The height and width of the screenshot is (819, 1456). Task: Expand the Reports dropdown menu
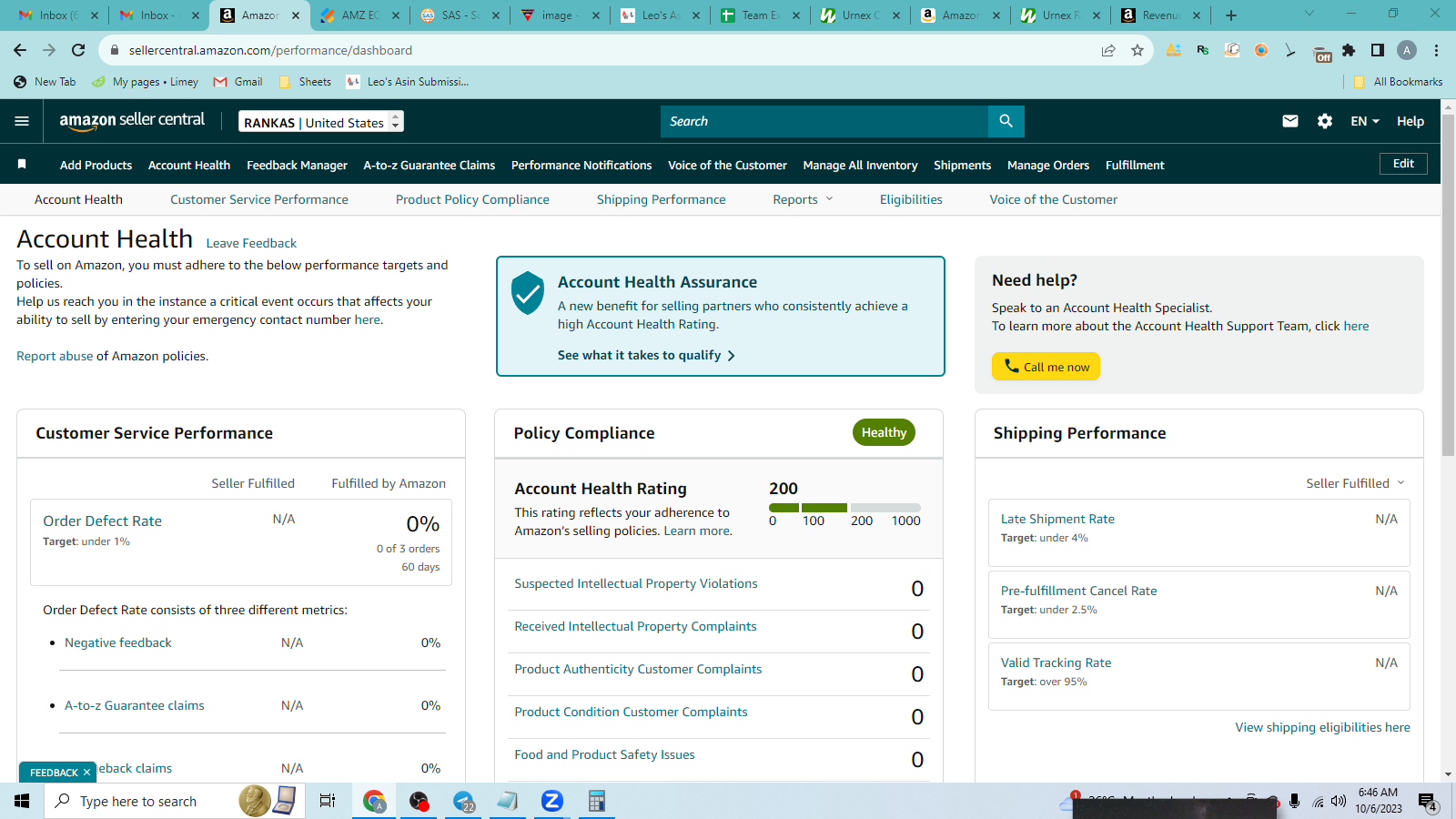(x=803, y=199)
